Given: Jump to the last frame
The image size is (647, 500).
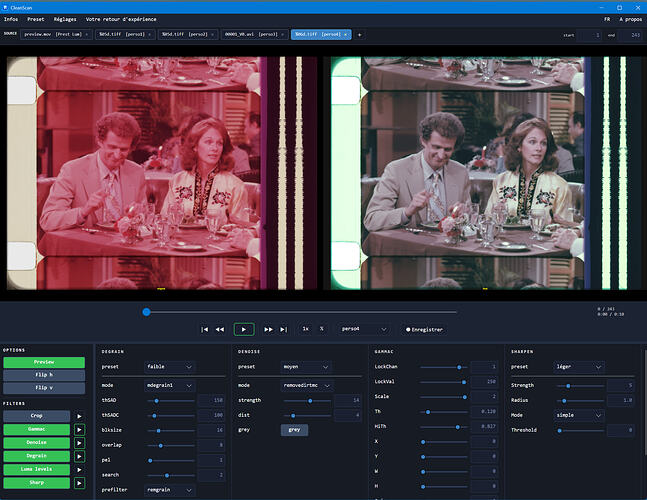Looking at the screenshot, I should click(284, 328).
